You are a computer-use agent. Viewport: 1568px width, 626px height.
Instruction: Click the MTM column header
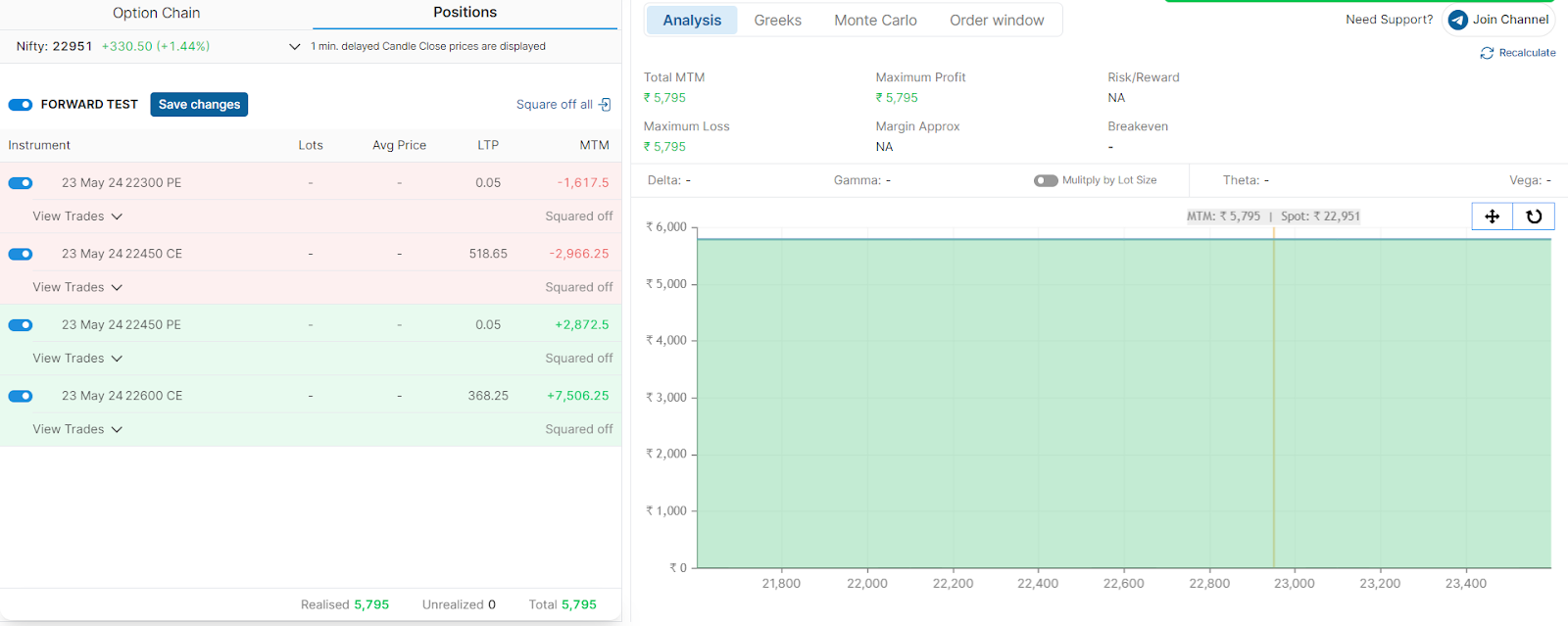click(594, 145)
